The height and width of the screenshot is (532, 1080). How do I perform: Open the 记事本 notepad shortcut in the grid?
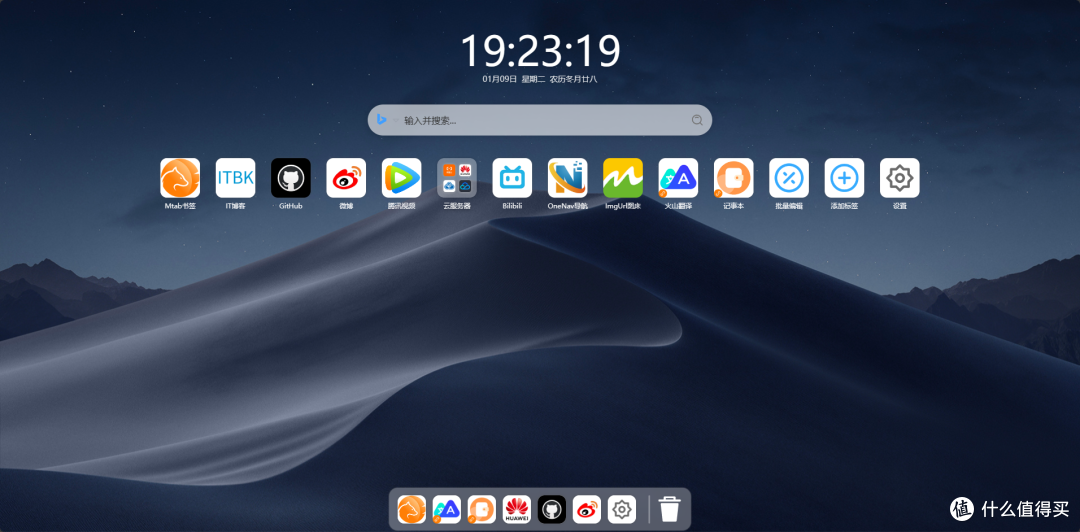pyautogui.click(x=734, y=178)
